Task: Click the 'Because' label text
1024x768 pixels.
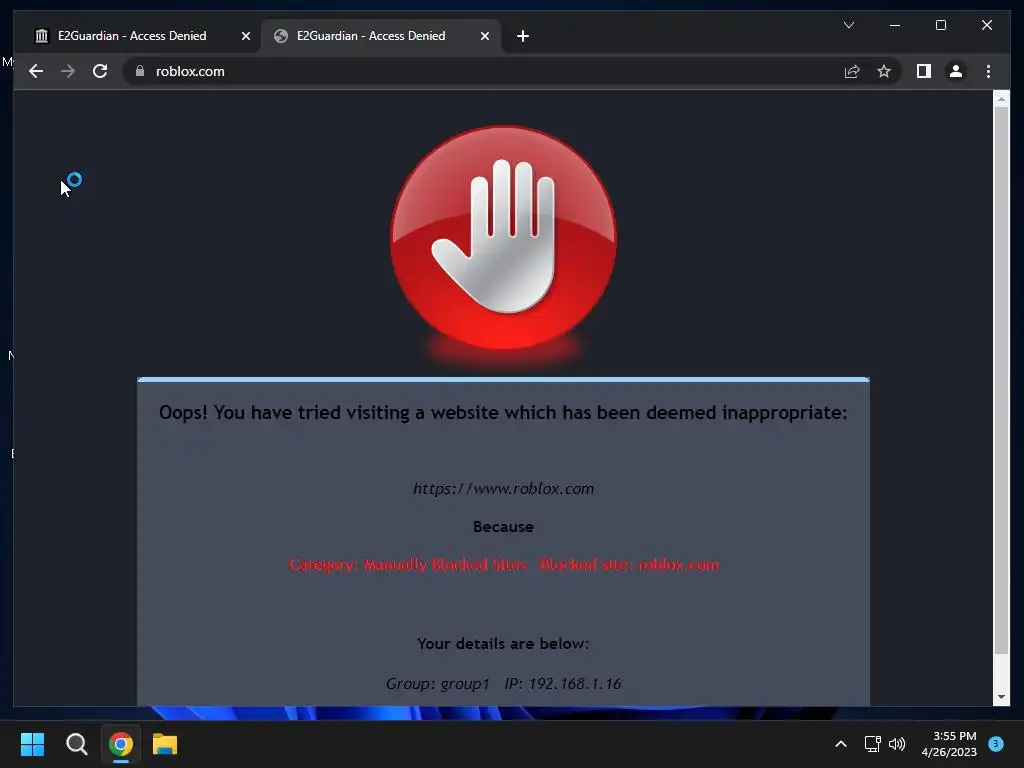Action: coord(504,526)
